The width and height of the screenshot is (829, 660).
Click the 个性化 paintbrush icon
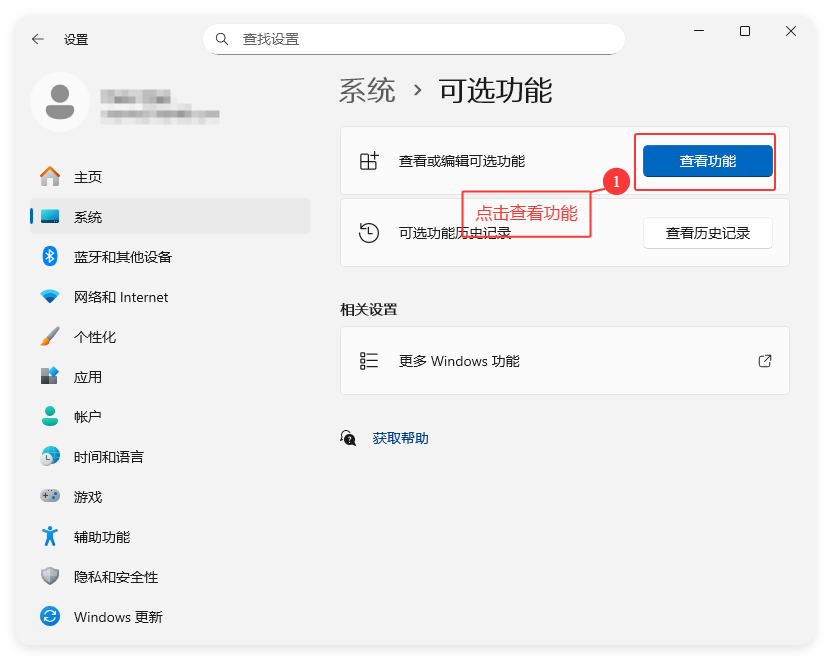[x=50, y=337]
